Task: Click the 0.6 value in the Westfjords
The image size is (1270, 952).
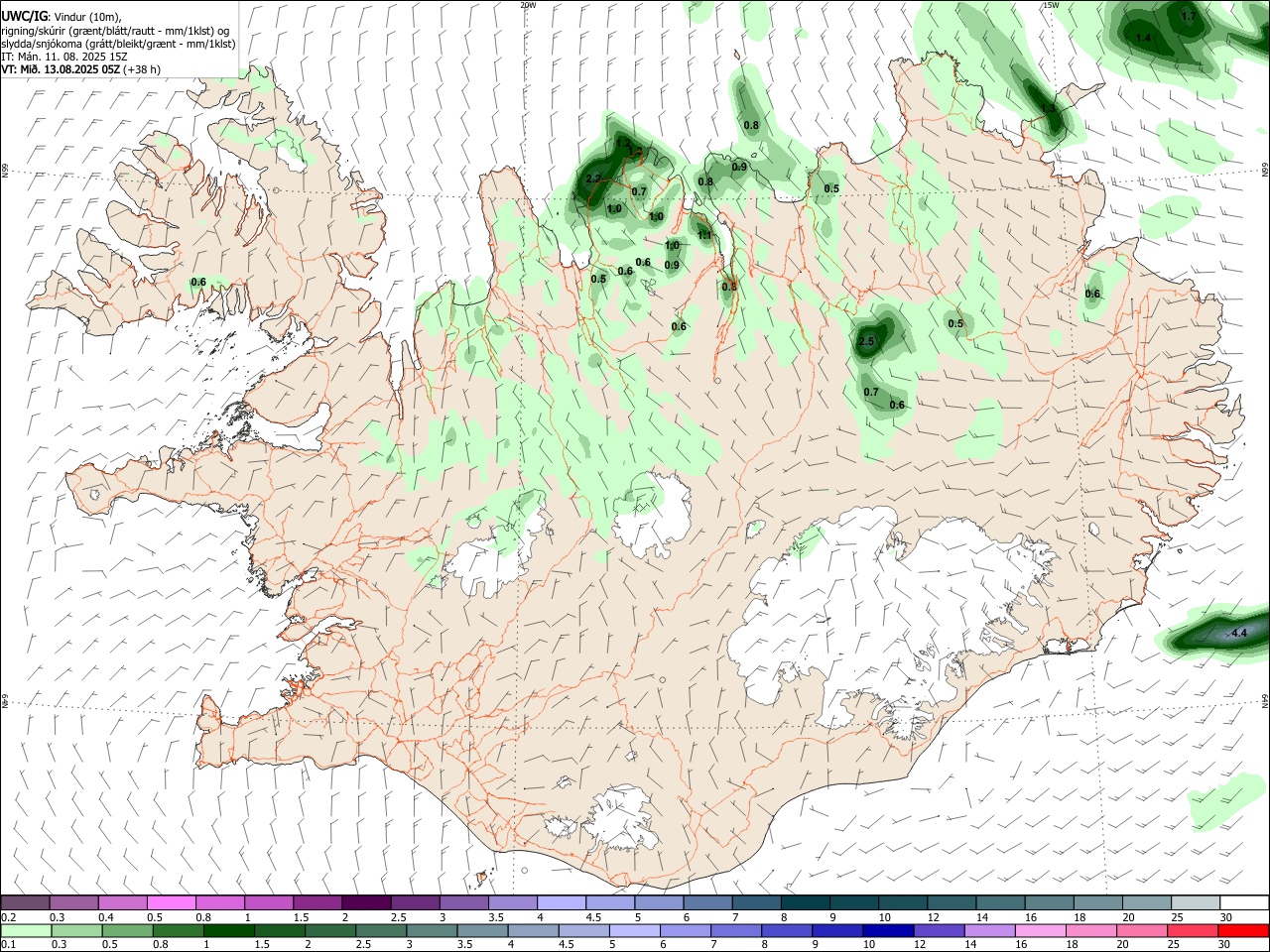Action: [x=198, y=283]
